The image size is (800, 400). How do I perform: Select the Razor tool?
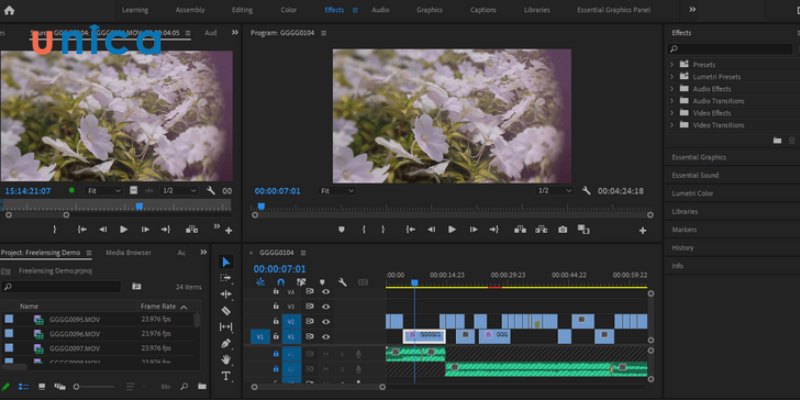[x=226, y=311]
